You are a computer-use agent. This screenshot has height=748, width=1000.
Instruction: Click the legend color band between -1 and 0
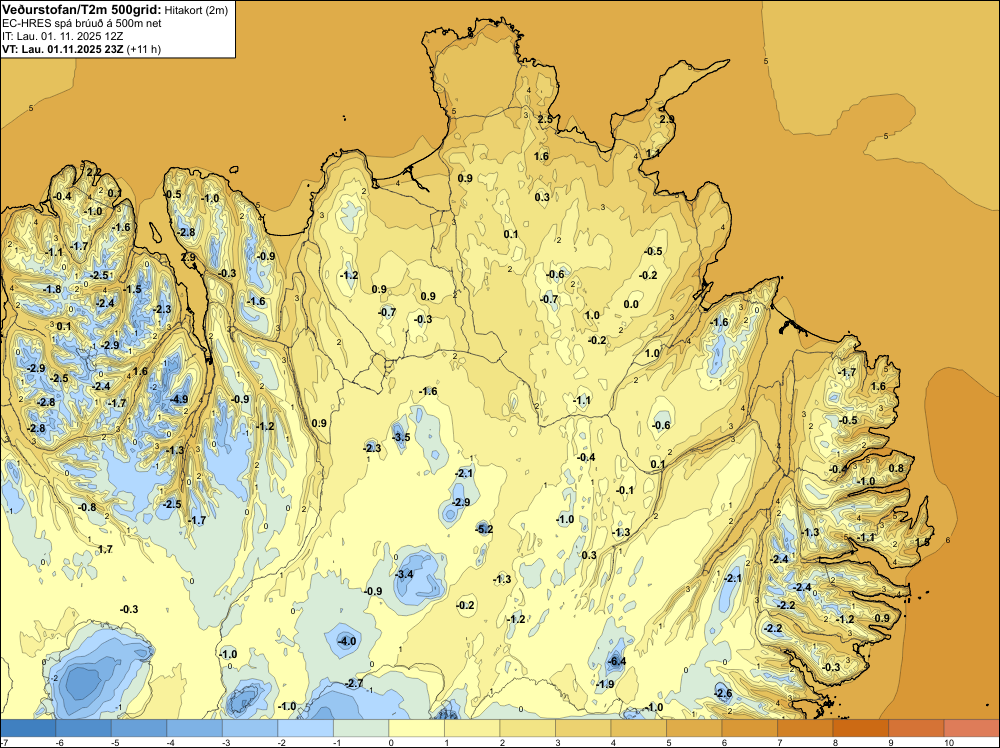tap(361, 728)
